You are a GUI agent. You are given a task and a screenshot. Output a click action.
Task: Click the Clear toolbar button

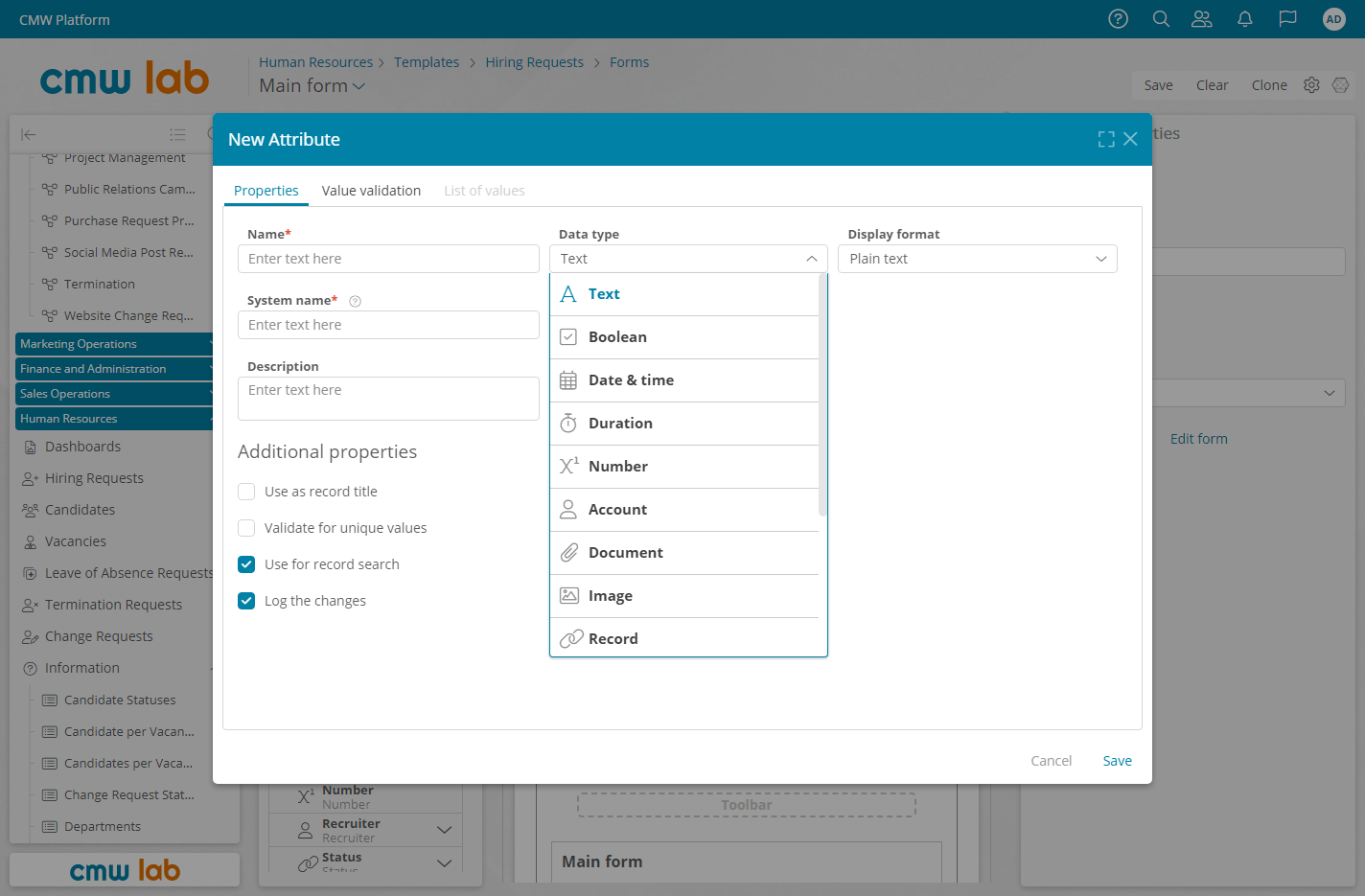click(1212, 85)
